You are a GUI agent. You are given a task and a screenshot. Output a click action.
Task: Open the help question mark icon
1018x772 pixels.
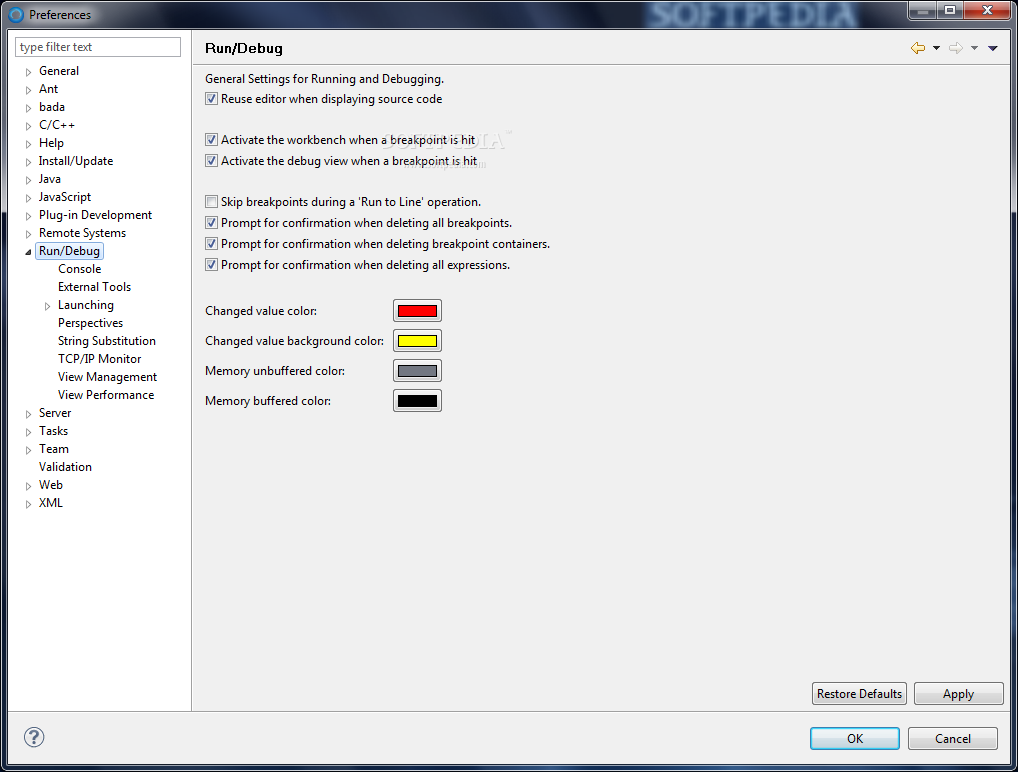[x=34, y=737]
